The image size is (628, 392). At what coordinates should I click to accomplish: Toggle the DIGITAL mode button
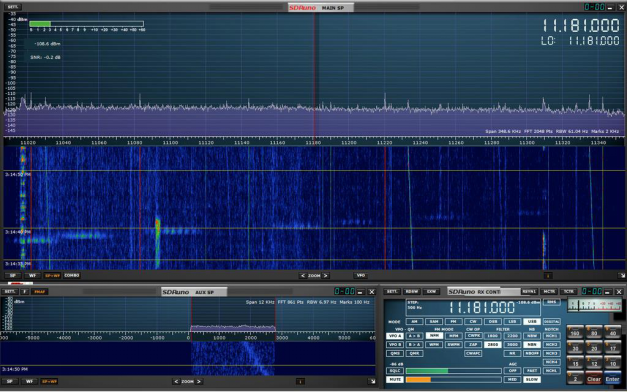[x=552, y=322]
